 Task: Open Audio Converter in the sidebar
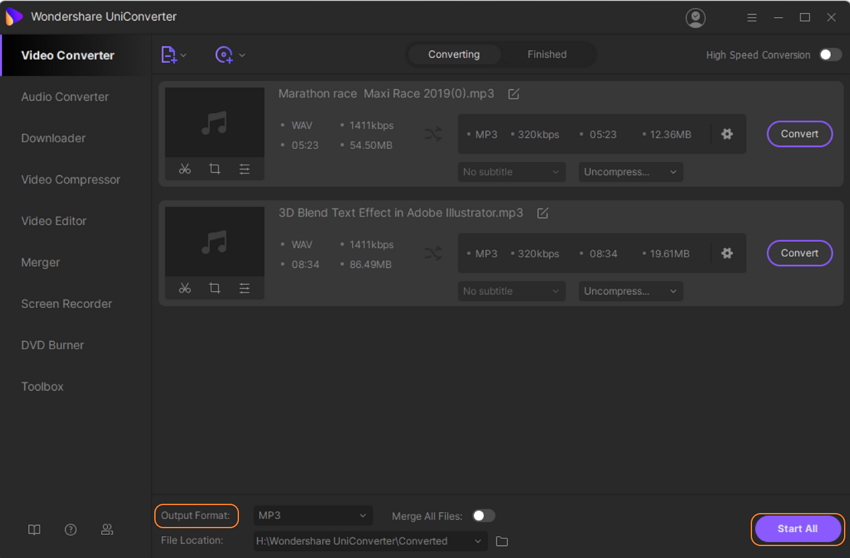(65, 97)
